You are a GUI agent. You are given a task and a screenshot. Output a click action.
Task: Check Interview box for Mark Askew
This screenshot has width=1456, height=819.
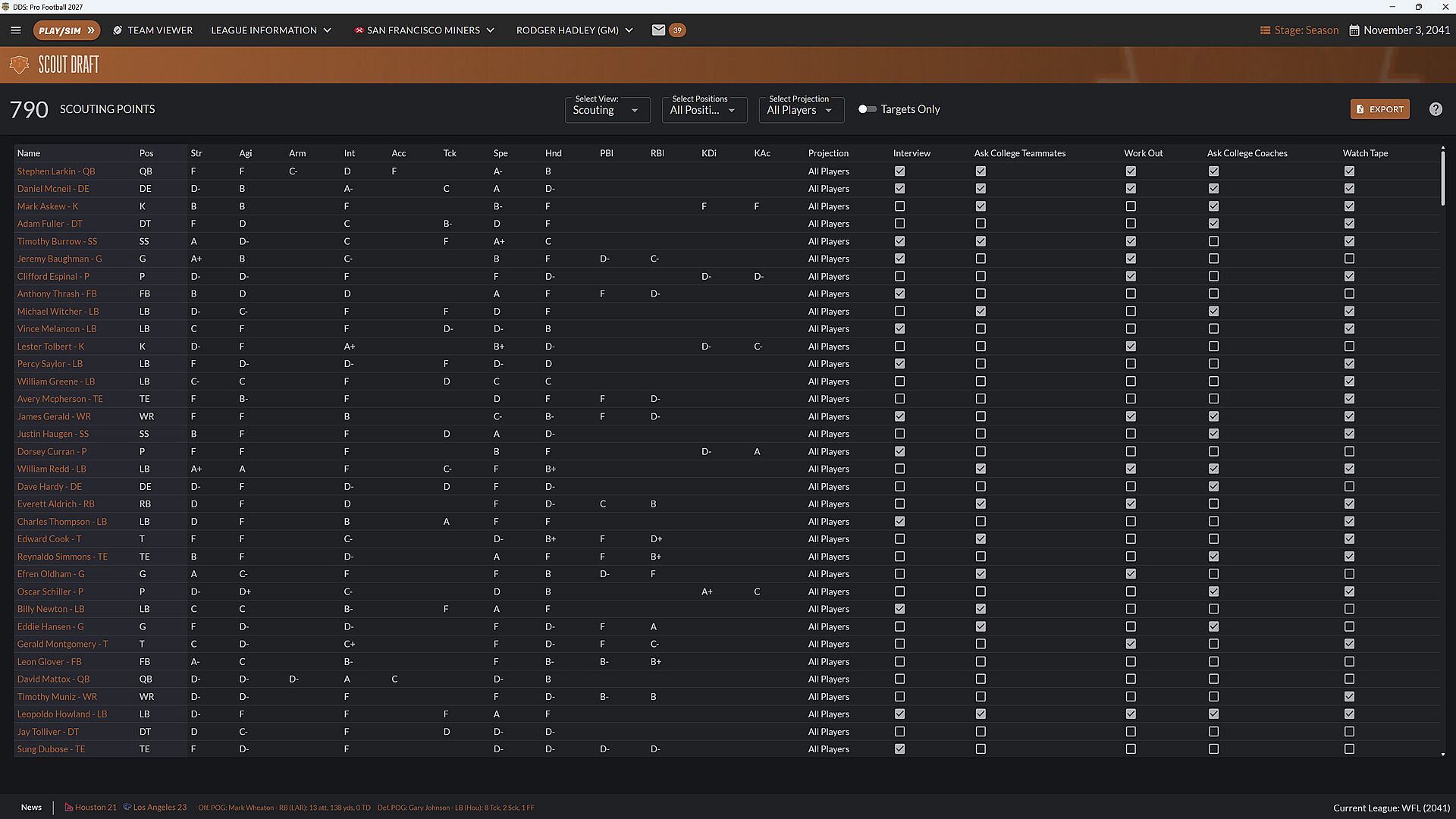pyautogui.click(x=899, y=206)
